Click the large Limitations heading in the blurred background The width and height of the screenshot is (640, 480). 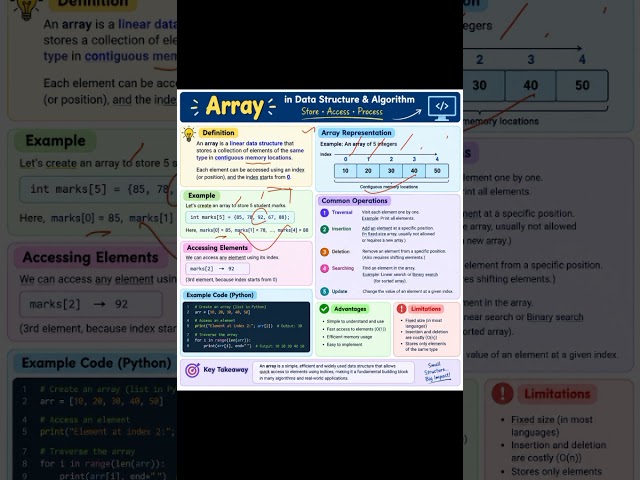point(557,394)
